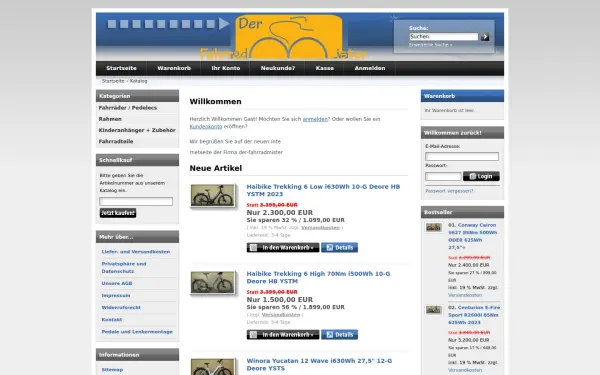Open the Fahrradteile category

tap(116, 141)
